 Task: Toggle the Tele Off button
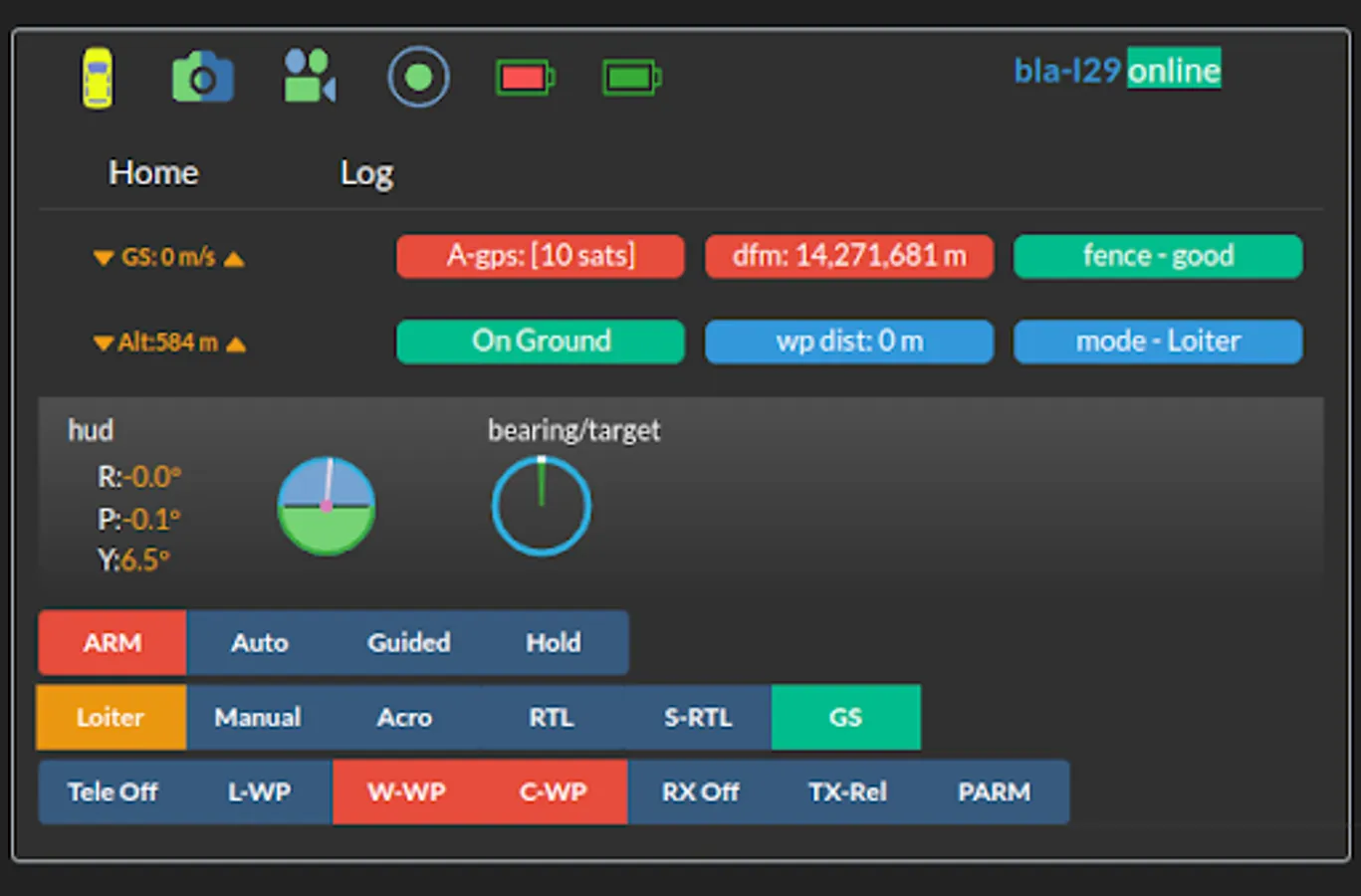[113, 792]
